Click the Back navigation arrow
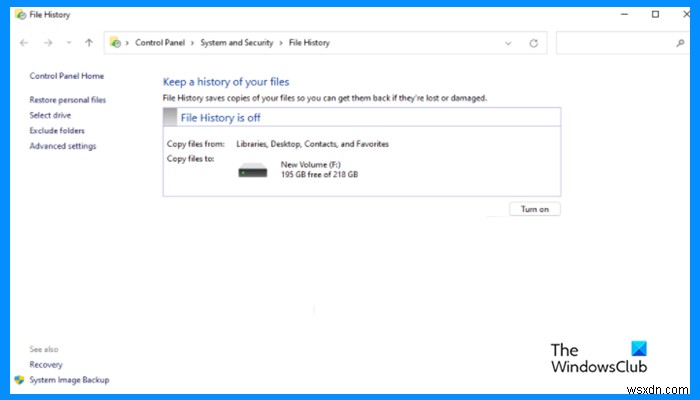This screenshot has width=700, height=400. coord(24,43)
